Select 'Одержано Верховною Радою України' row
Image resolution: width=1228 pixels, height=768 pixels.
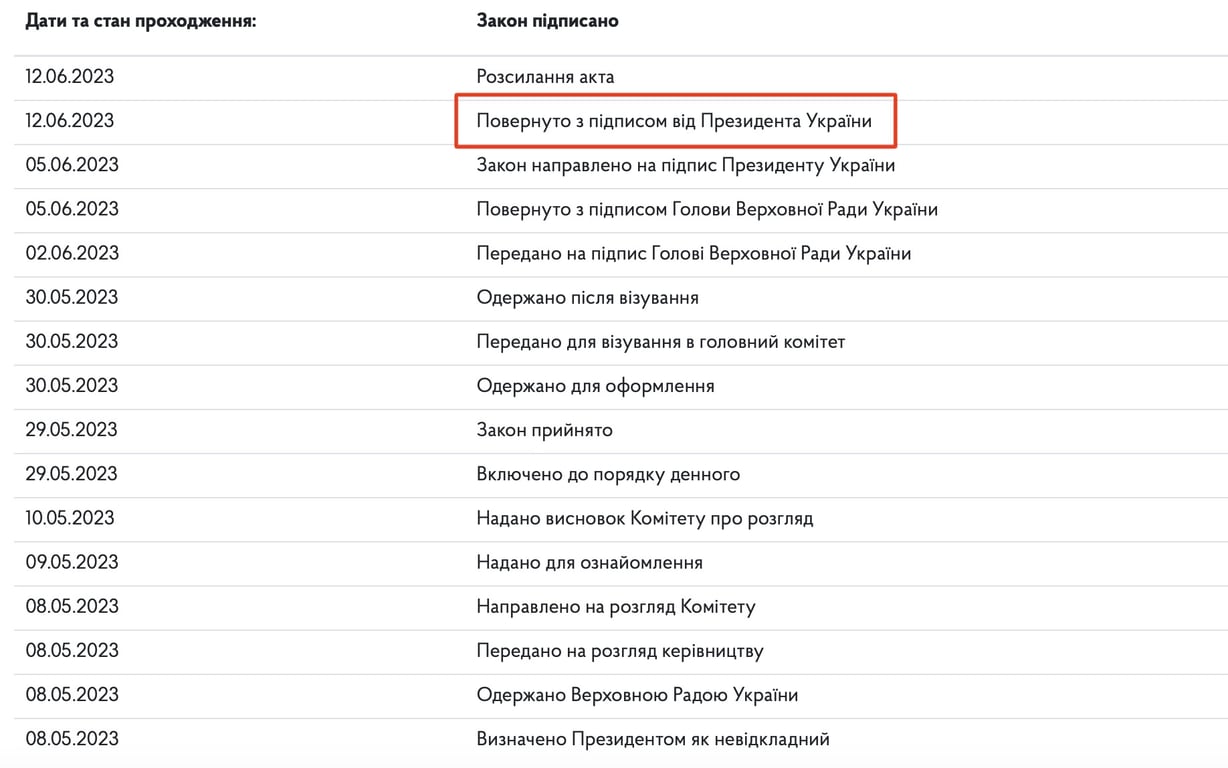[x=637, y=695]
